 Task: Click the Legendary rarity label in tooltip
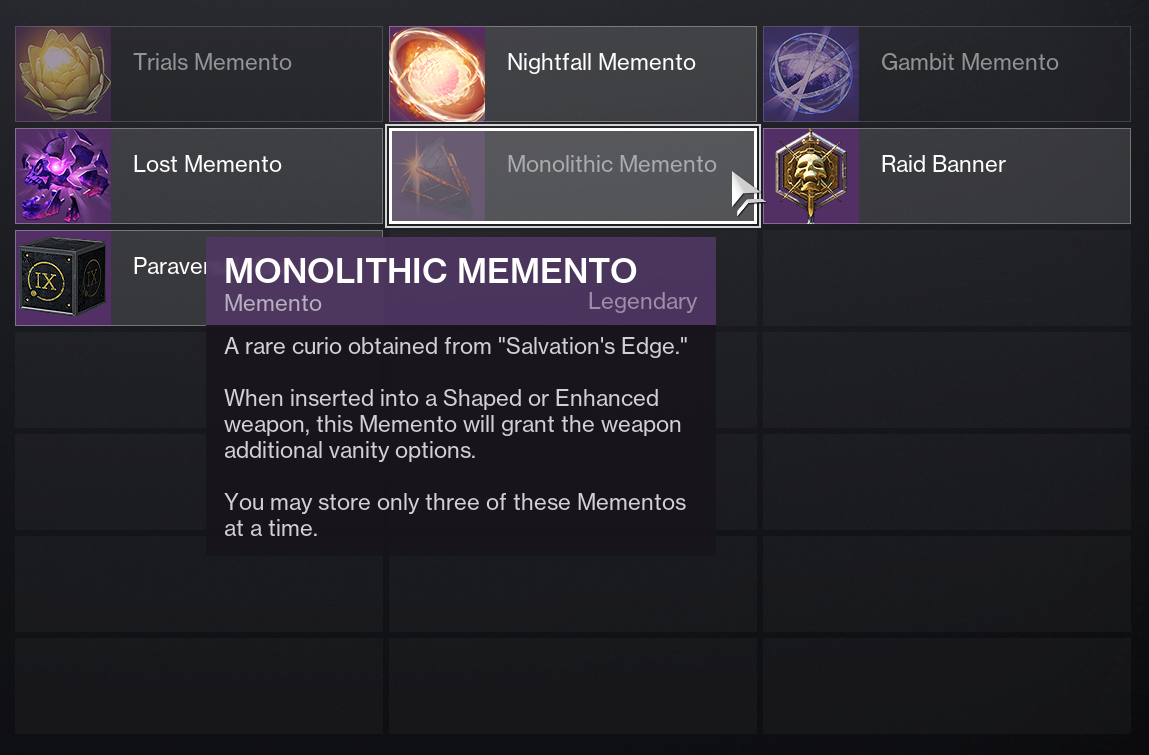[x=643, y=301]
